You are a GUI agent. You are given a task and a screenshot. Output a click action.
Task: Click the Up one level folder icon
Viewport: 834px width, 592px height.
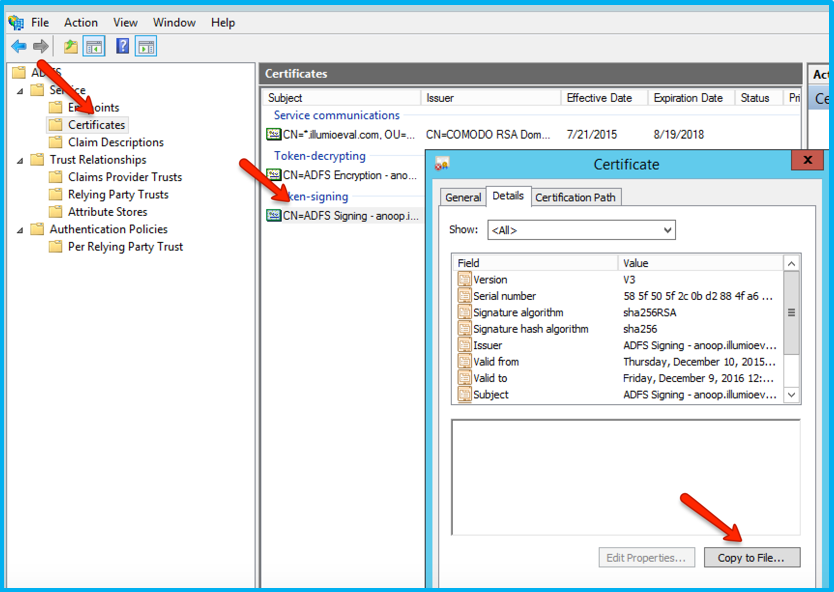tap(70, 46)
